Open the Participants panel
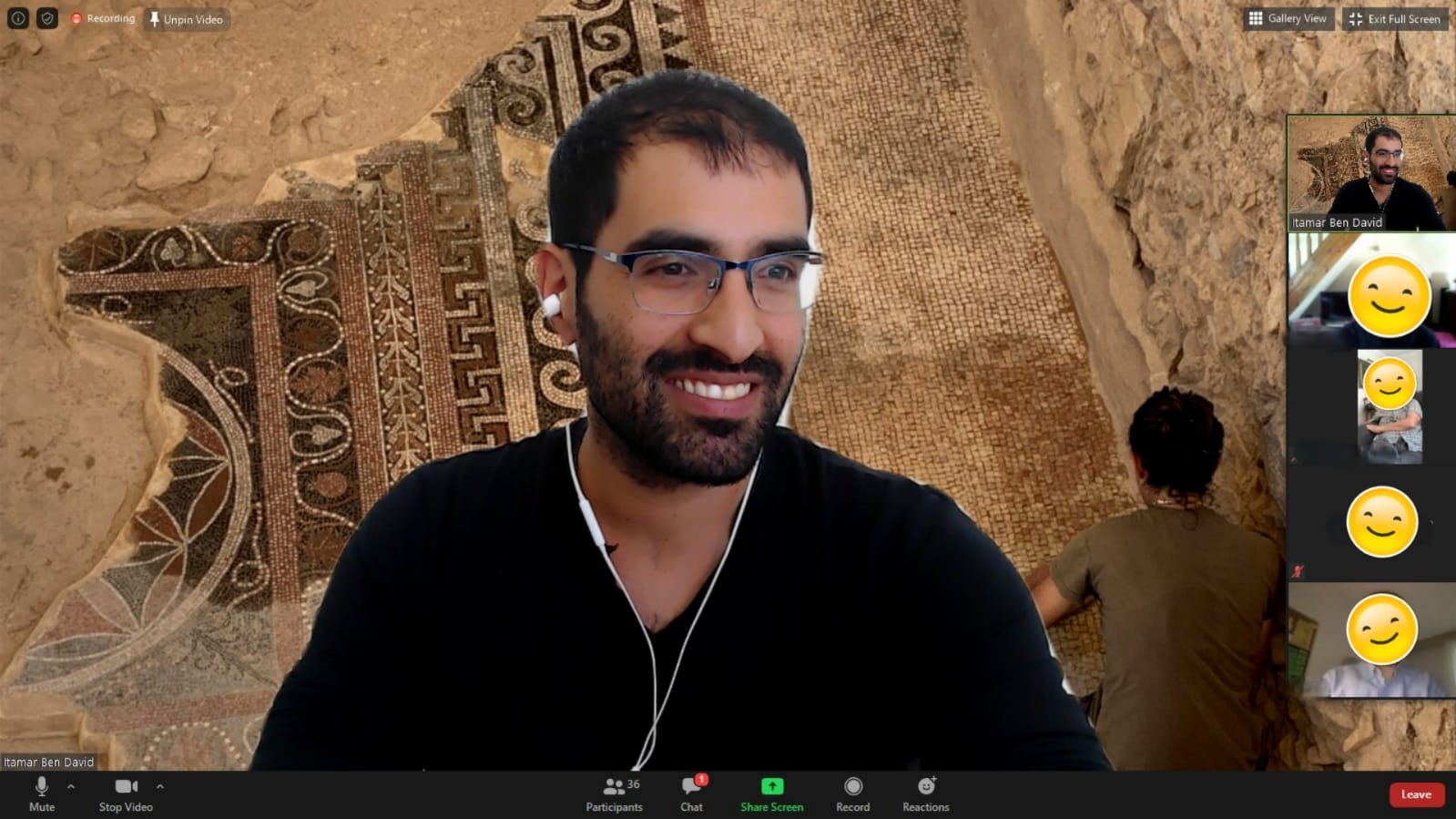The height and width of the screenshot is (819, 1456). tap(614, 794)
